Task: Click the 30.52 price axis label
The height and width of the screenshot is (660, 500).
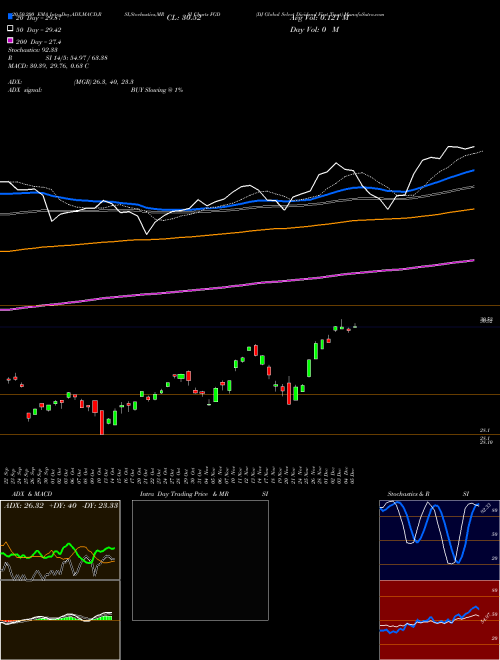Action: (x=486, y=320)
